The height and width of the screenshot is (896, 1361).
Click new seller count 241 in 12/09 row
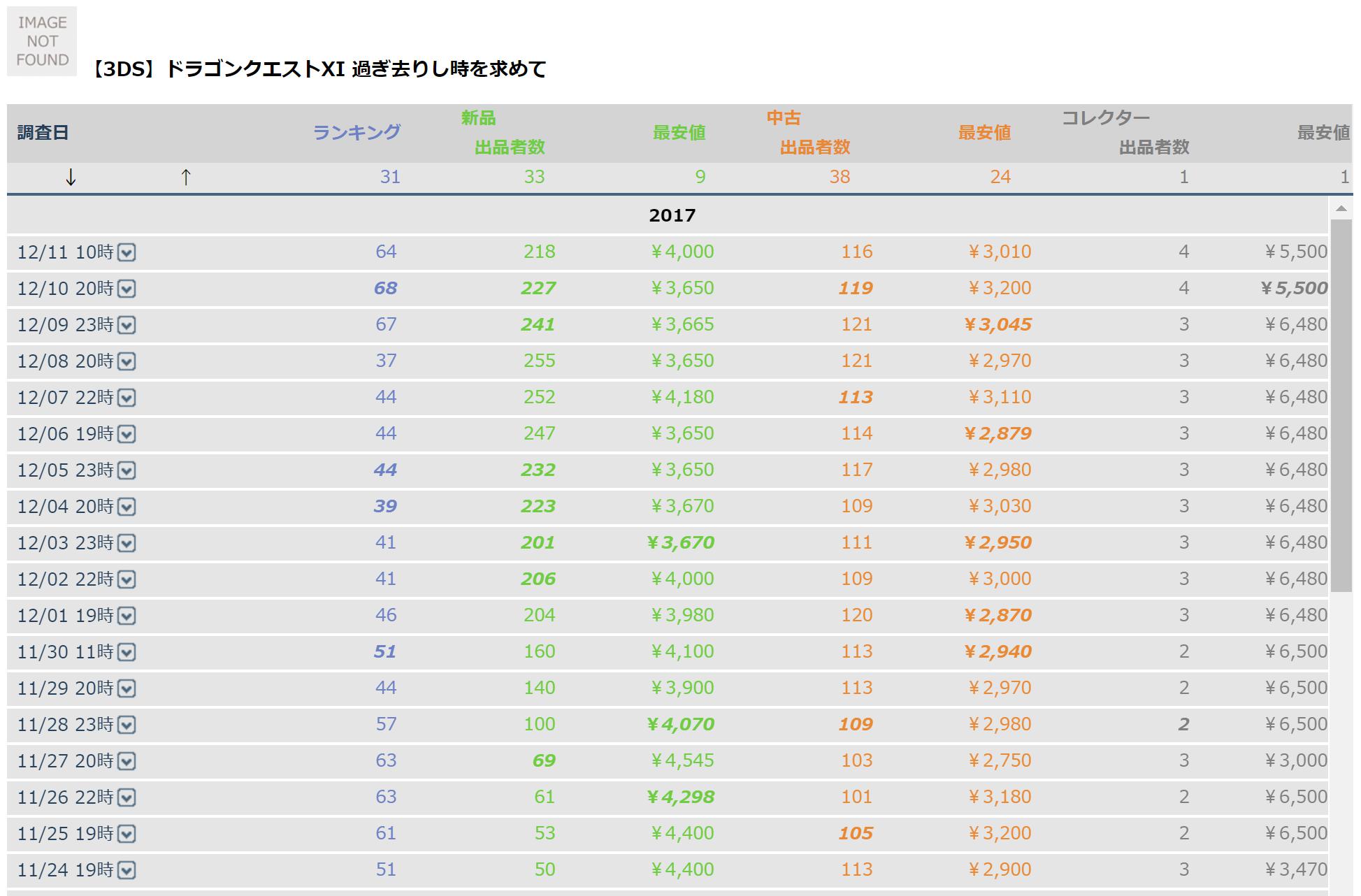point(538,324)
